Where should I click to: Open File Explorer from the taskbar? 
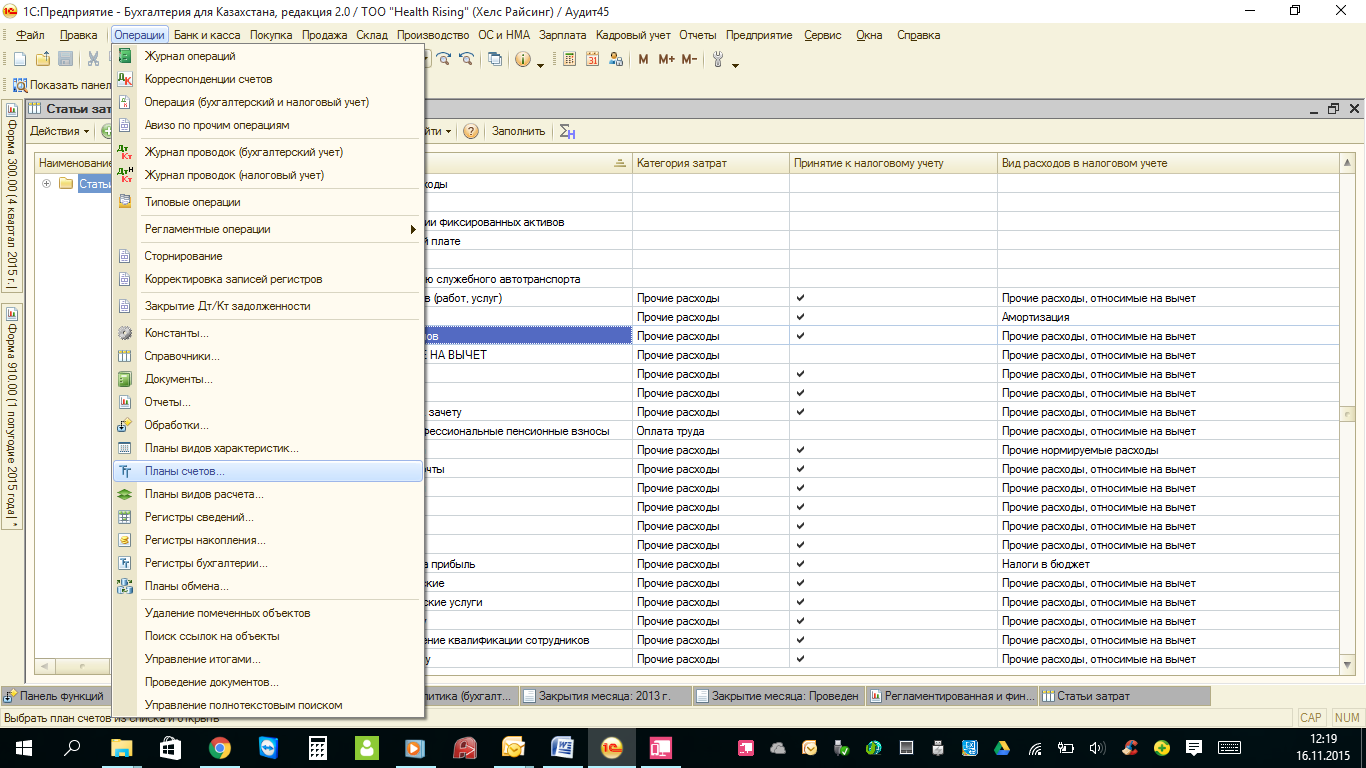coord(122,748)
